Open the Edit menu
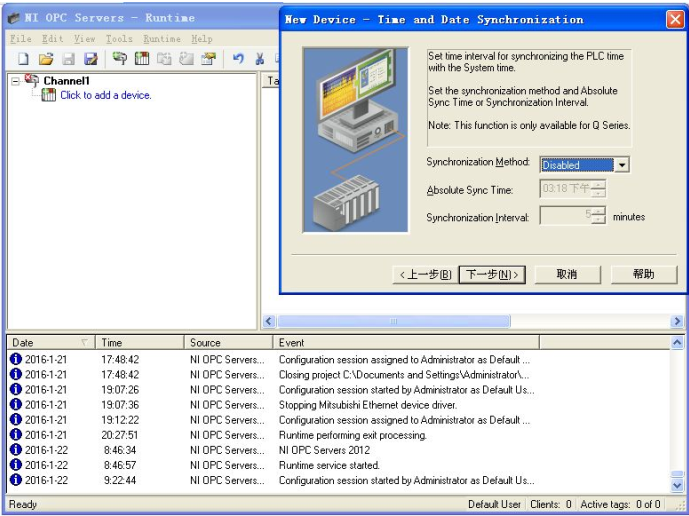The height and width of the screenshot is (516, 689). 52,39
